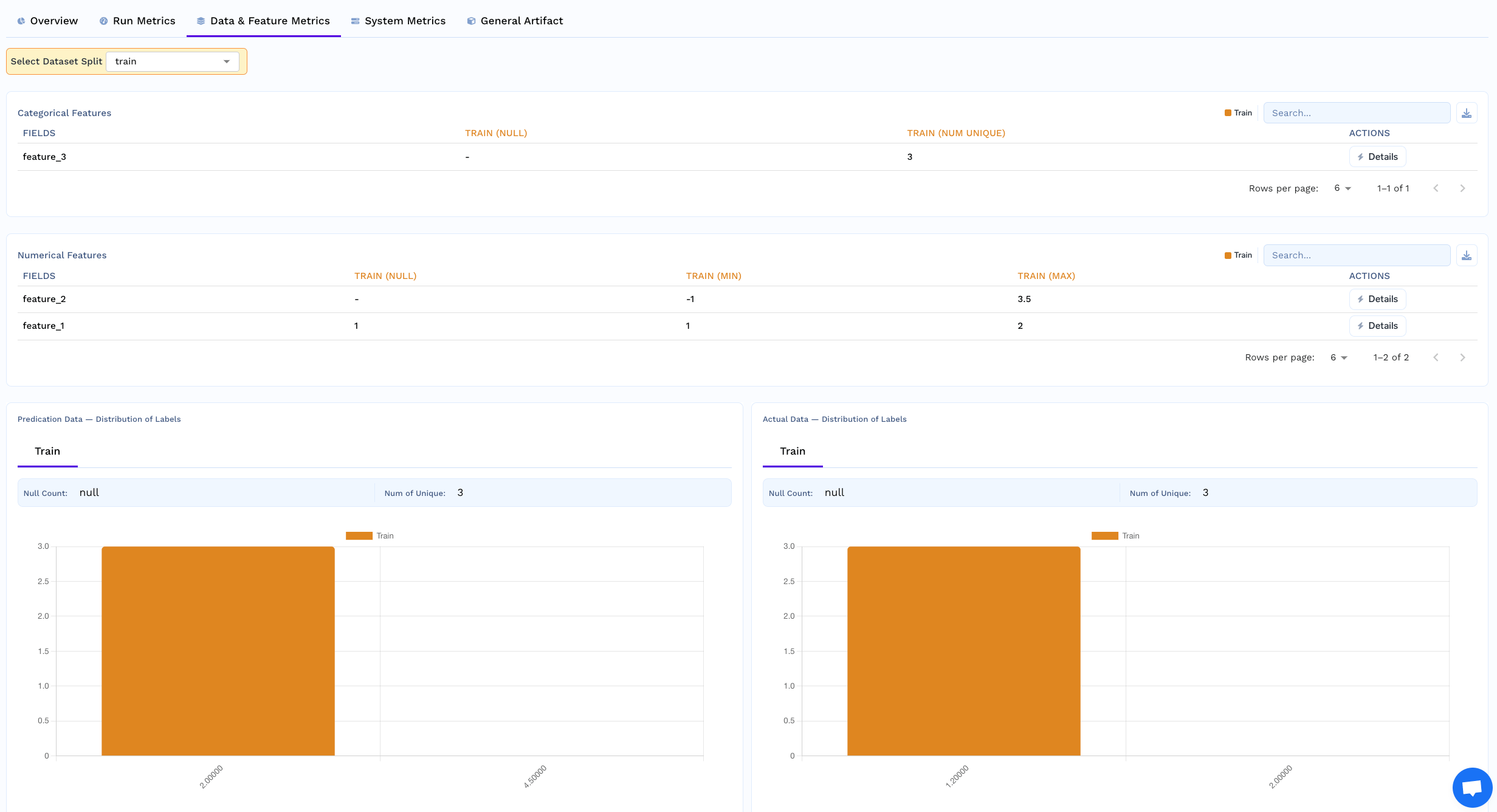Viewport: 1497px width, 812px height.
Task: Change rows per page for Categorical Features
Action: point(1342,188)
